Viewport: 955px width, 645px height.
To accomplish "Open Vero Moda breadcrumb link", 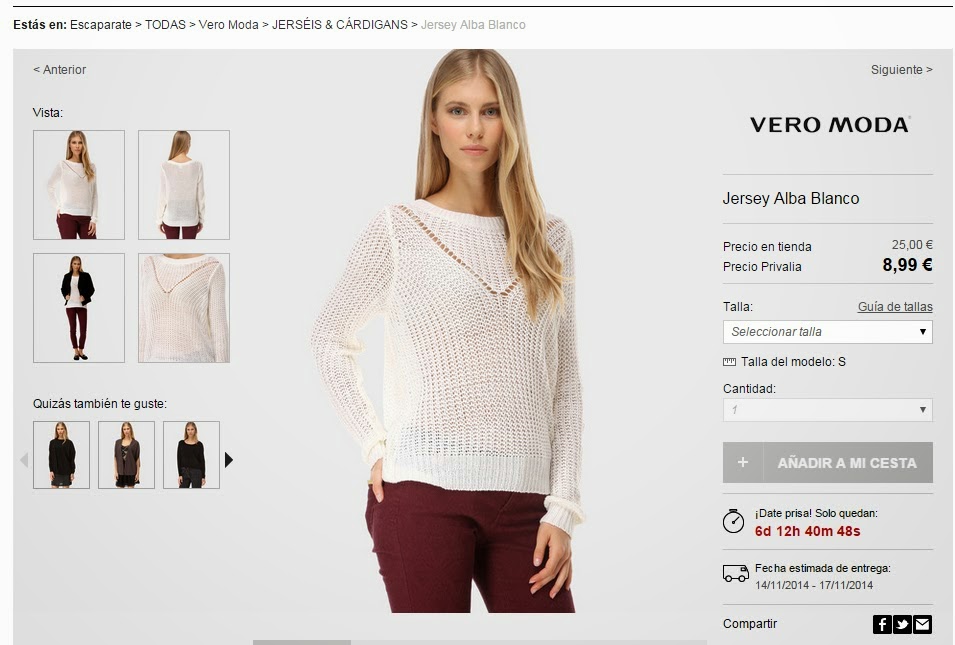I will [x=228, y=25].
